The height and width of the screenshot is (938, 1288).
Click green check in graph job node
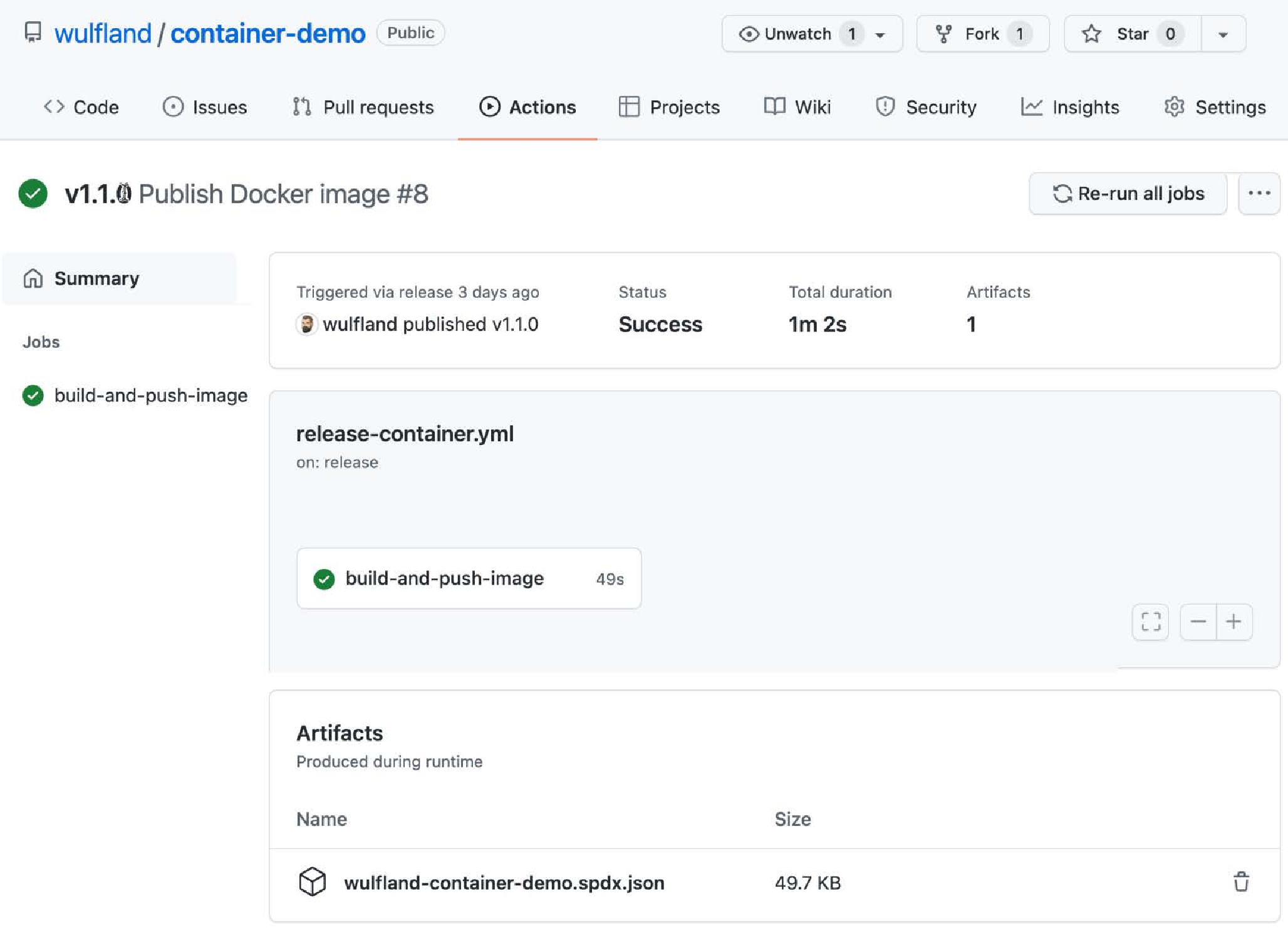324,579
